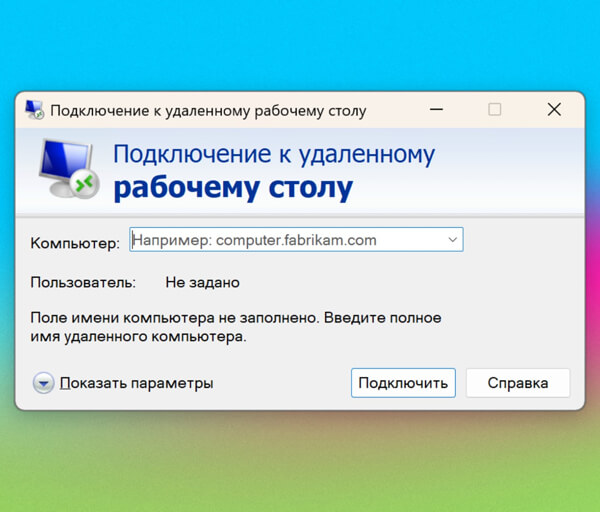The image size is (600, 512).
Task: Click the Не задано user value
Action: click(x=202, y=282)
